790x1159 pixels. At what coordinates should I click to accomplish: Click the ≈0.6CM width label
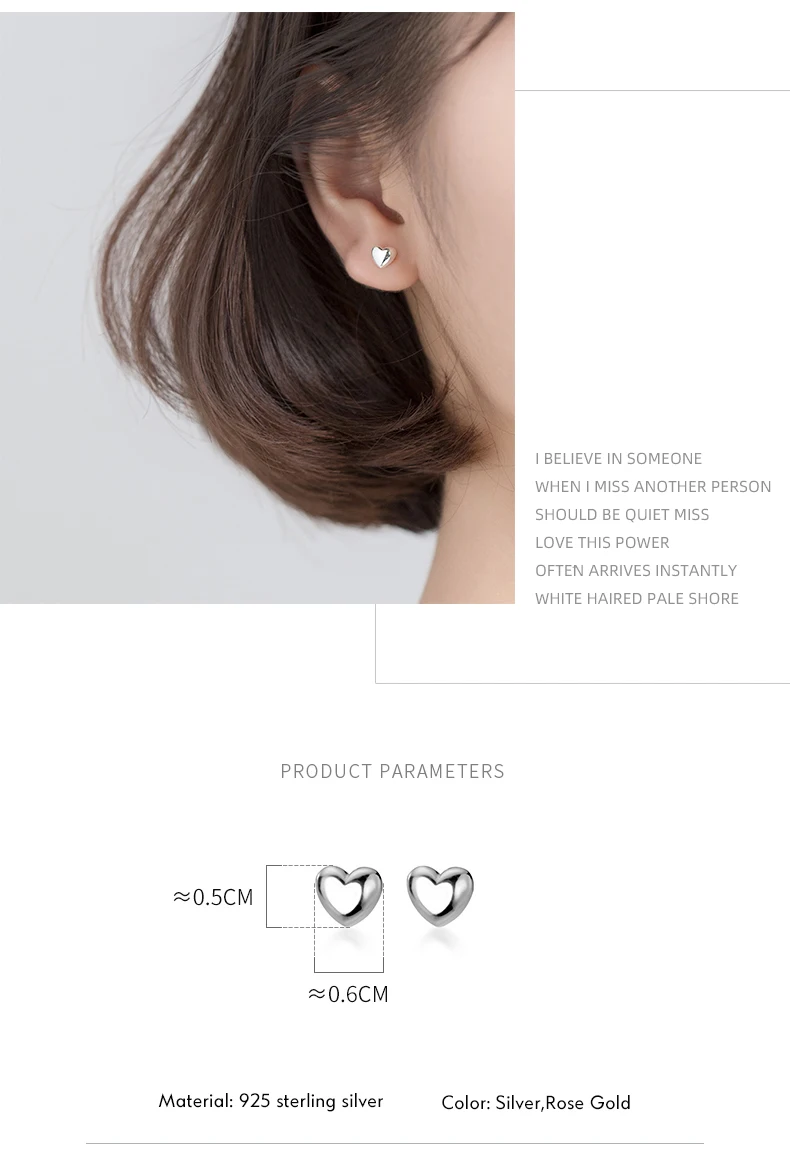coord(348,994)
